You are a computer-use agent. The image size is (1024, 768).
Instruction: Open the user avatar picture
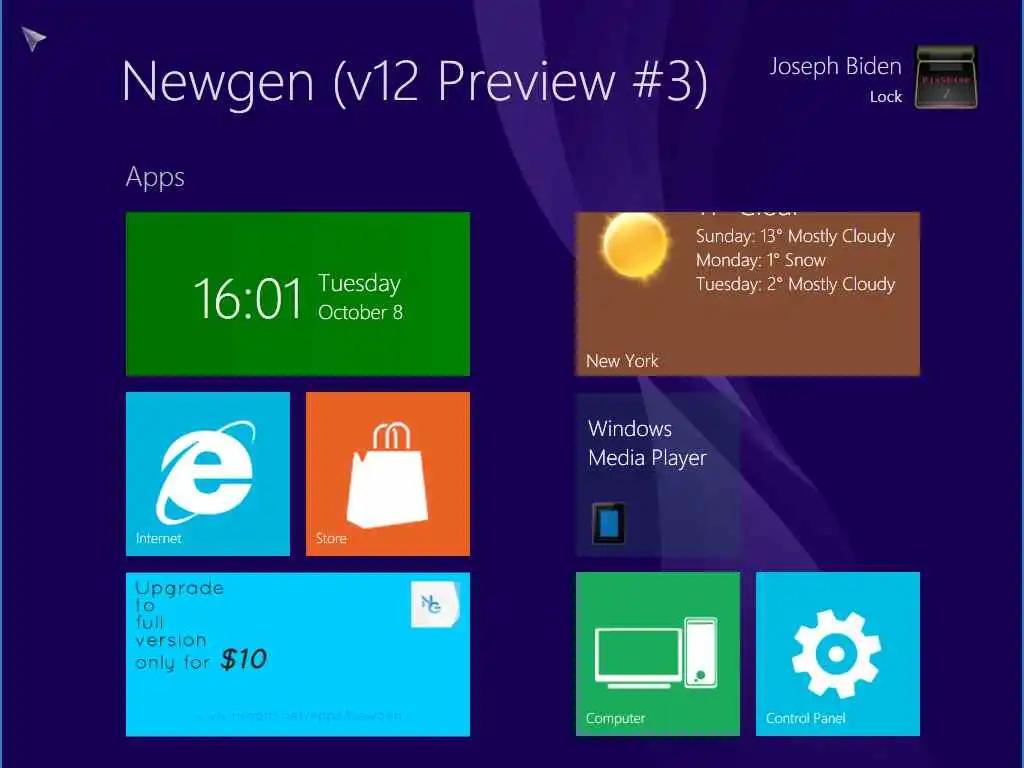(946, 77)
